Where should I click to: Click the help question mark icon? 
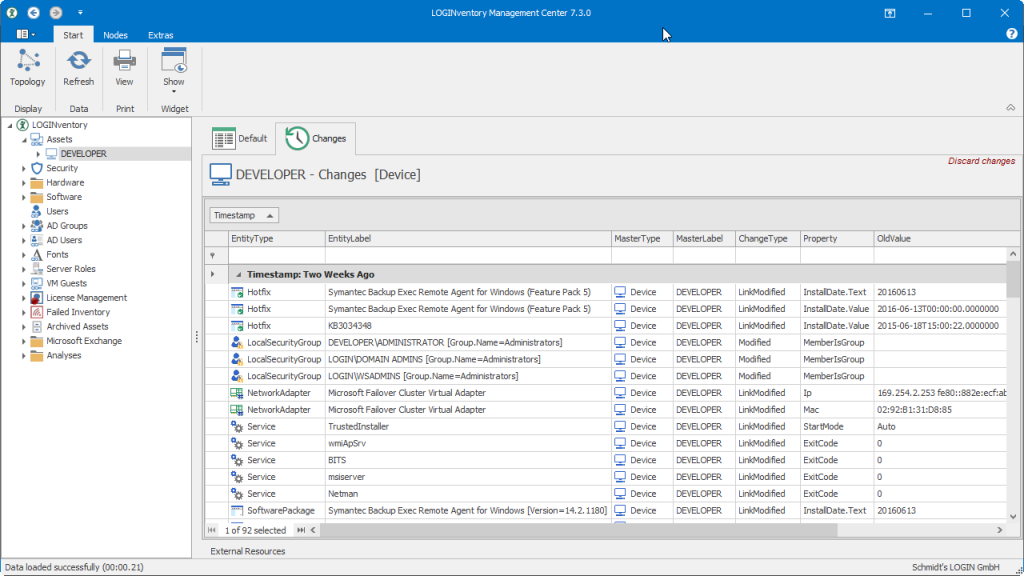pyautogui.click(x=1011, y=35)
